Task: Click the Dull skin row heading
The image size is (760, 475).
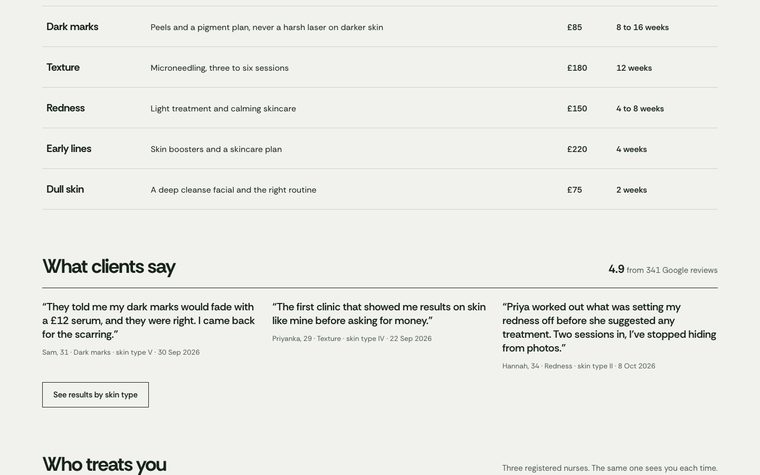Action: click(65, 190)
